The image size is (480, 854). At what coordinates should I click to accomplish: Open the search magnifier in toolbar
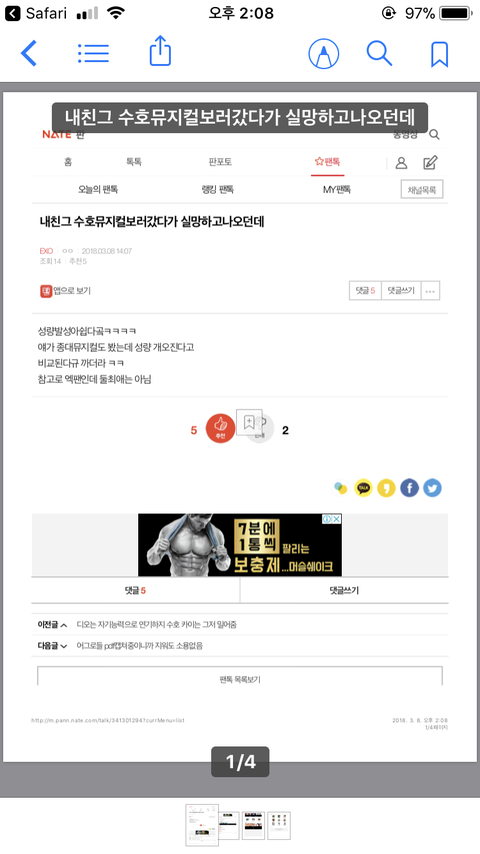tap(379, 53)
